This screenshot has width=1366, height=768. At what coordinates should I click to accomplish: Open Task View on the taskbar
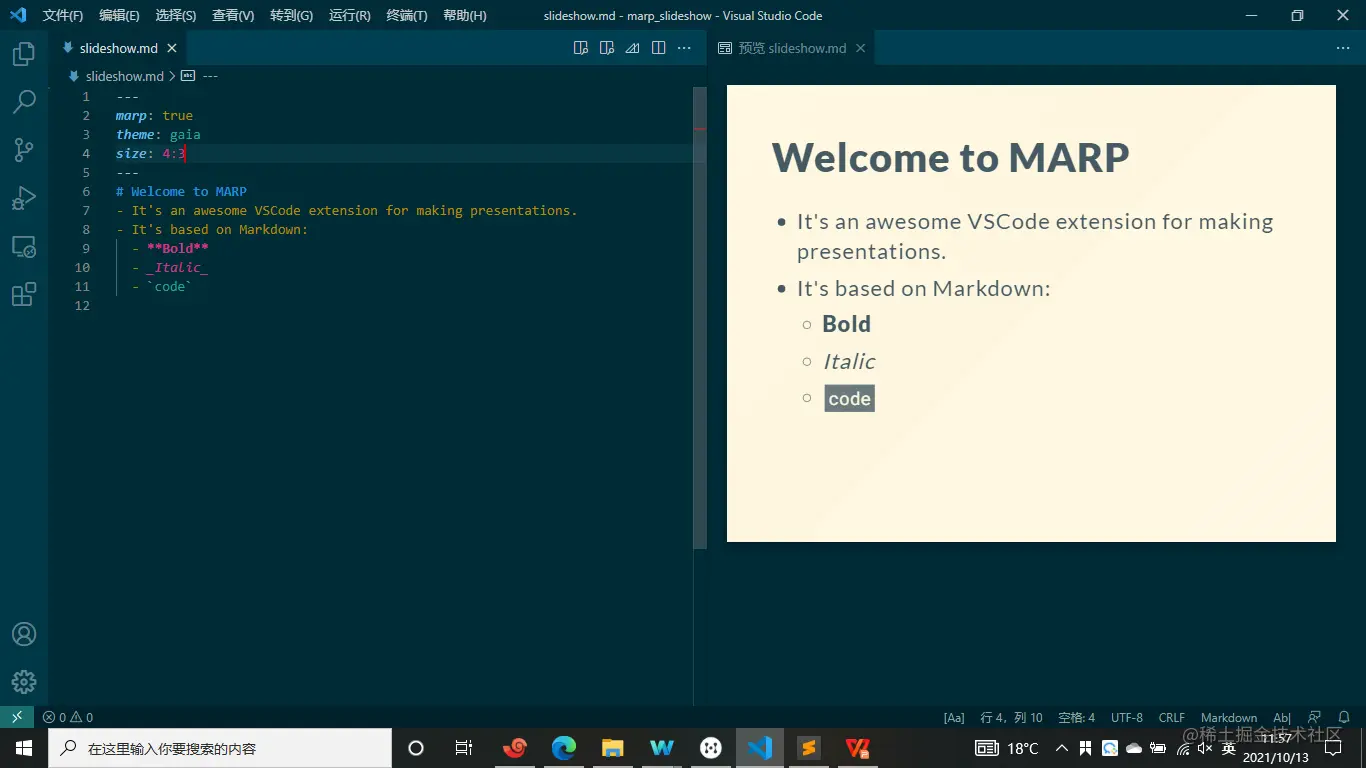point(464,748)
